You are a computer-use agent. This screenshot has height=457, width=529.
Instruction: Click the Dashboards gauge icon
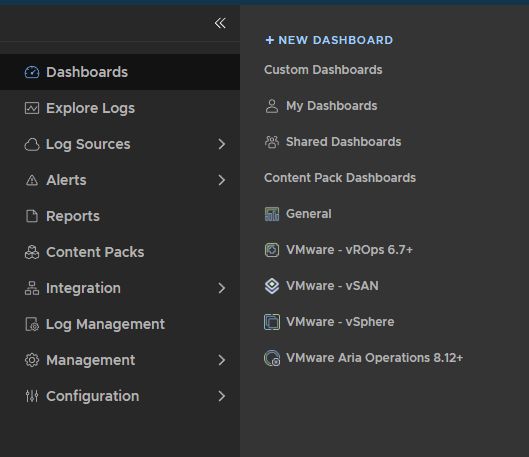point(32,72)
